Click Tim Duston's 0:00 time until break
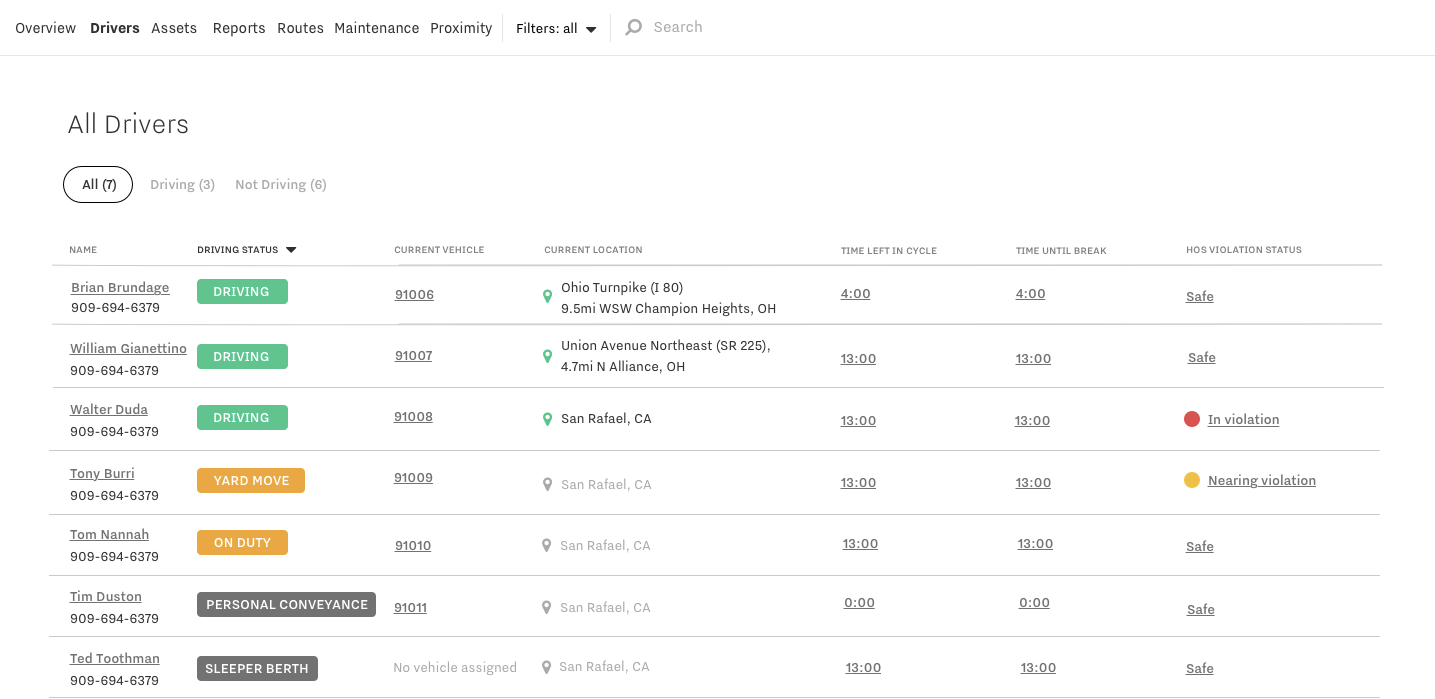Image resolution: width=1435 pixels, height=699 pixels. click(x=1035, y=603)
